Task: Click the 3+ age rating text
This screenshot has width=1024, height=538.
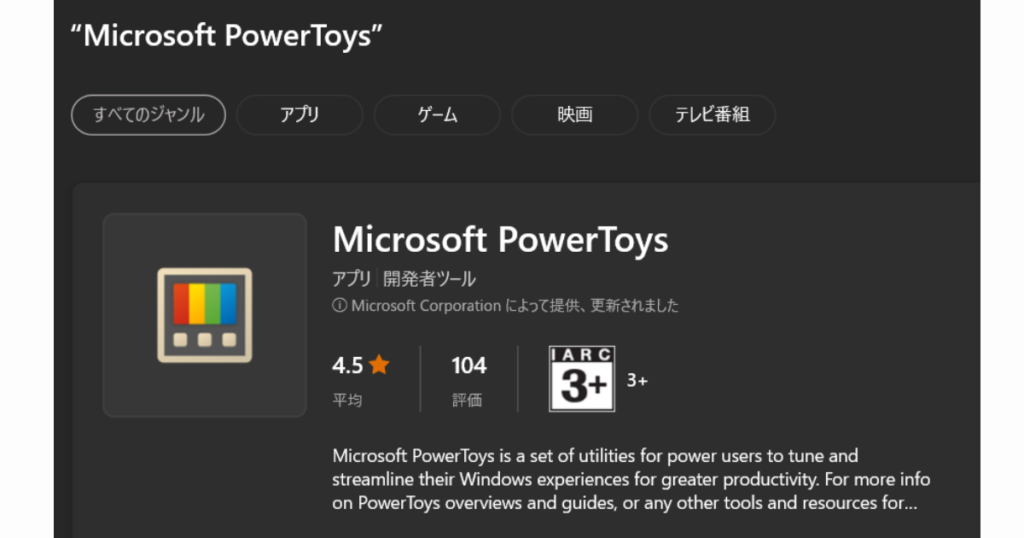Action: [x=637, y=380]
